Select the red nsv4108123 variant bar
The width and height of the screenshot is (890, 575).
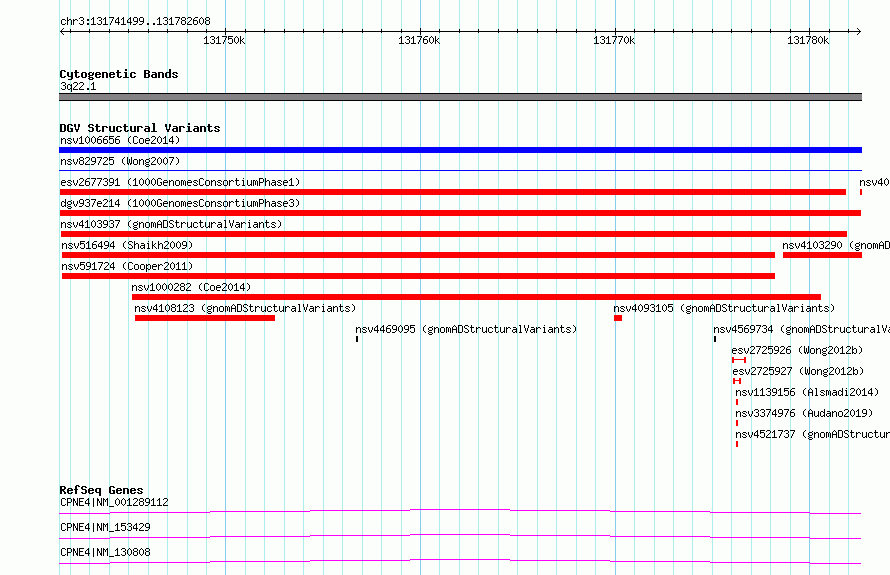[205, 318]
